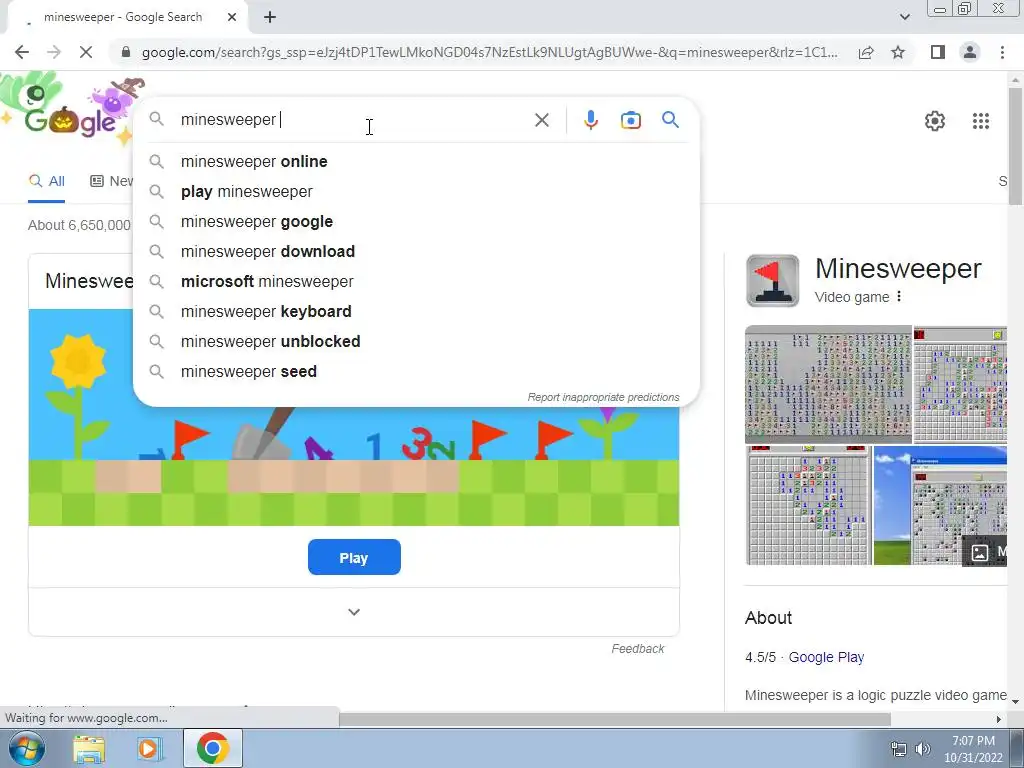The image size is (1024, 768).
Task: Select suggestion minesweeper seed
Action: pyautogui.click(x=417, y=372)
